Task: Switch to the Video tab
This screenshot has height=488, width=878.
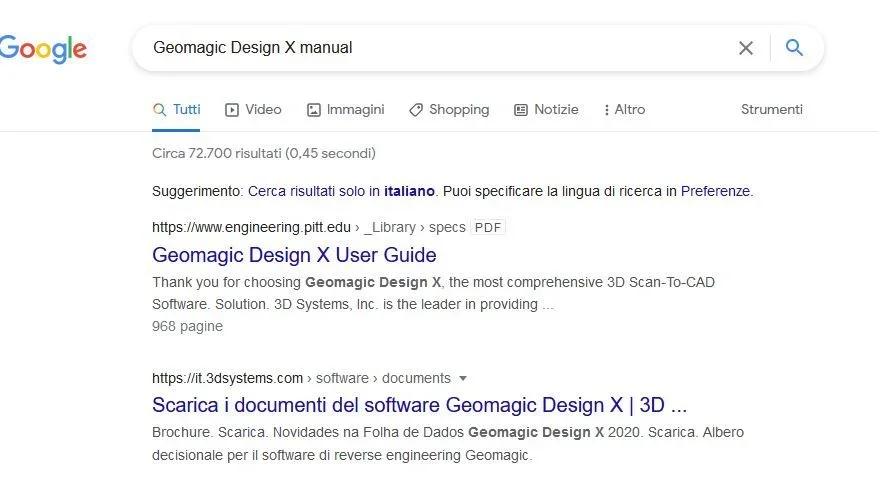Action: pos(253,110)
